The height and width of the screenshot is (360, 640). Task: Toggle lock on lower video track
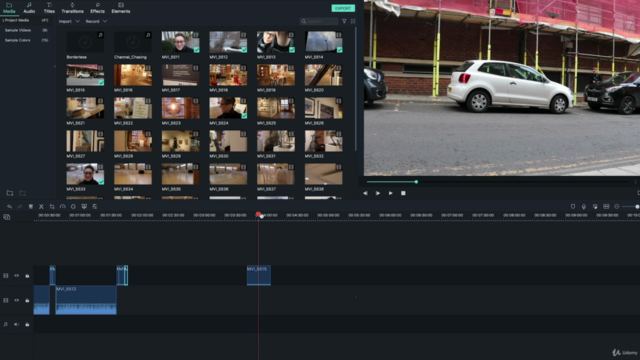point(27,300)
